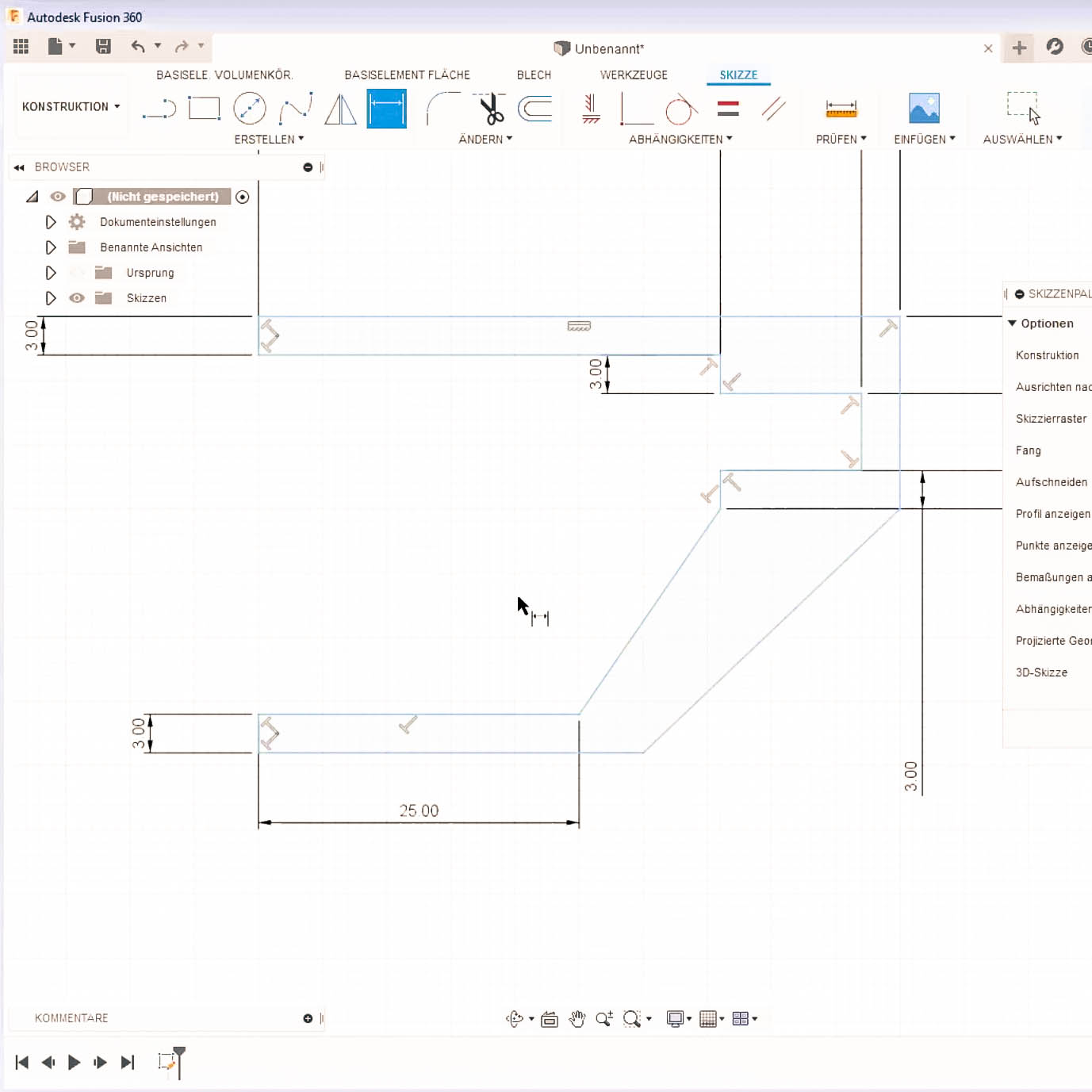Apply the Parallel constraint icon
Image resolution: width=1092 pixels, height=1092 pixels.
[x=773, y=109]
